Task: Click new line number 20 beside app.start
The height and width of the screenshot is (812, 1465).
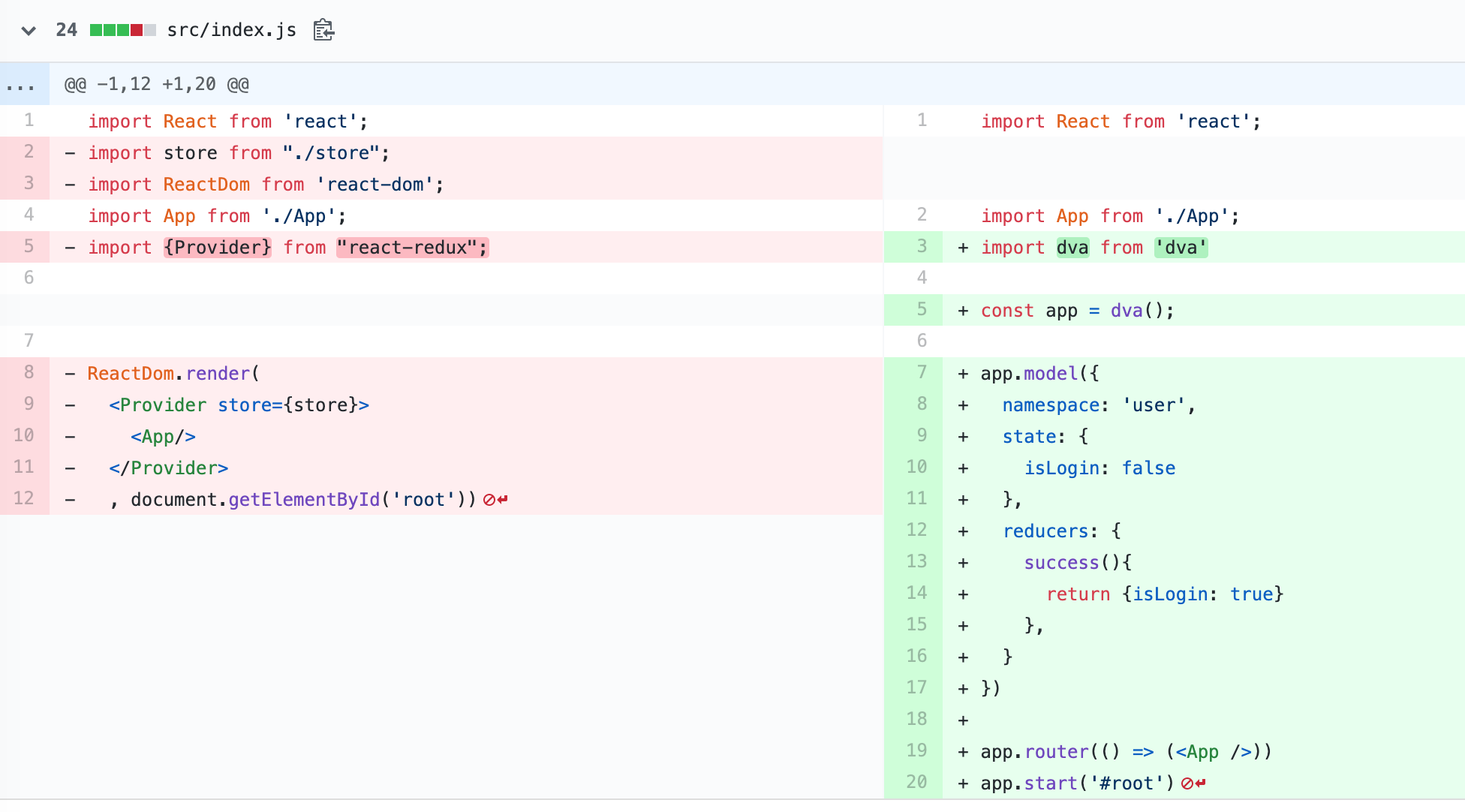Action: click(x=916, y=783)
